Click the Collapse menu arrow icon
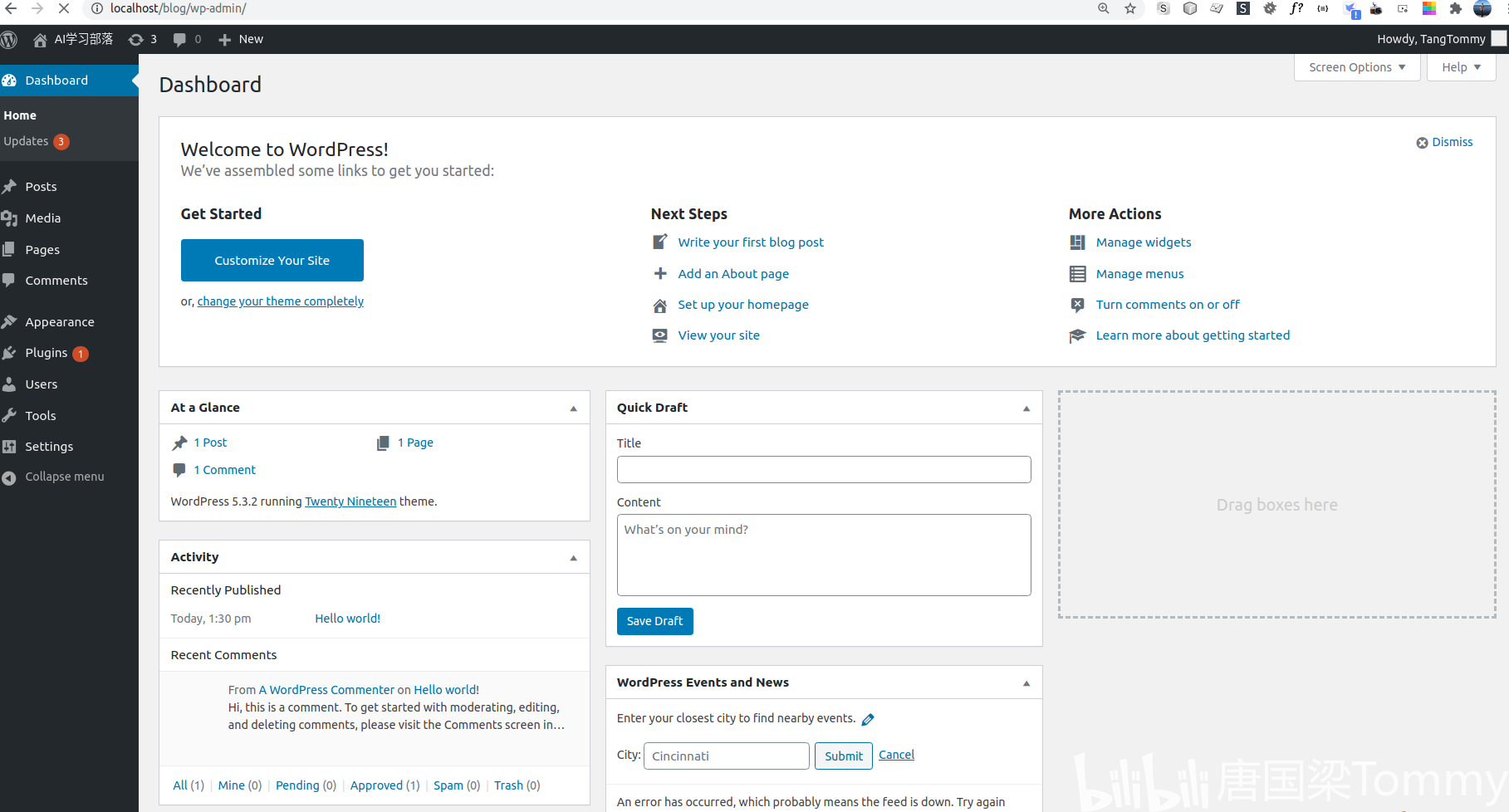The width and height of the screenshot is (1509, 812). click(x=9, y=477)
